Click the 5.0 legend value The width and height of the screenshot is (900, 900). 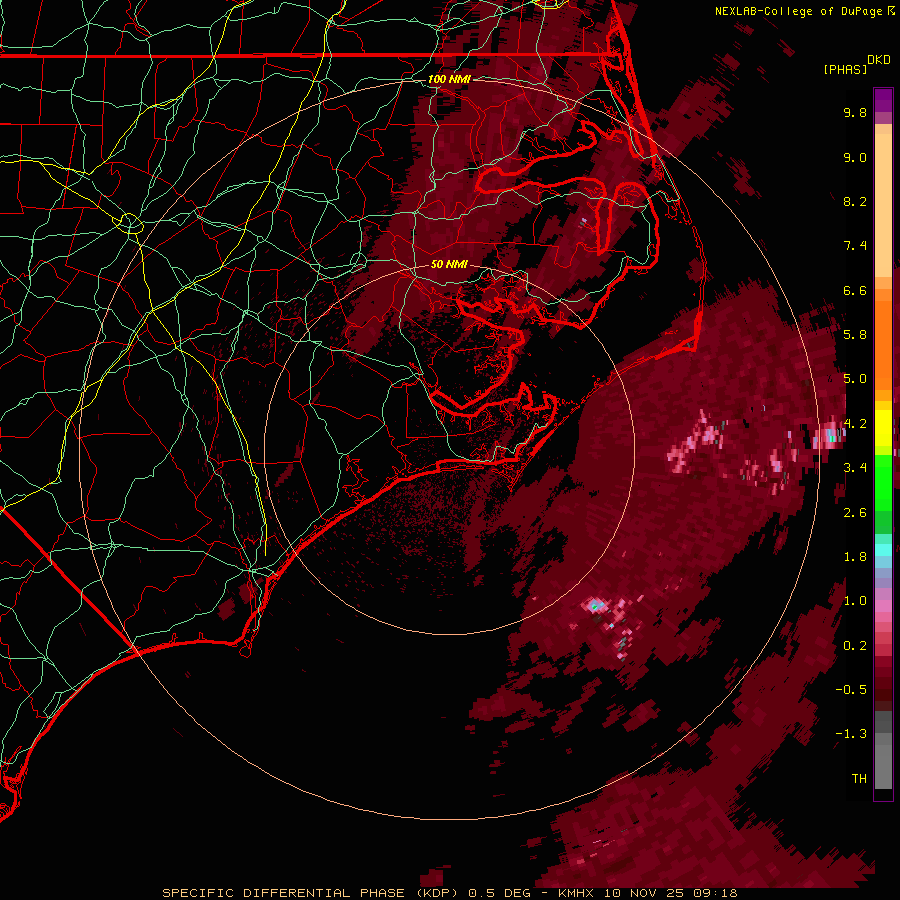(855, 379)
